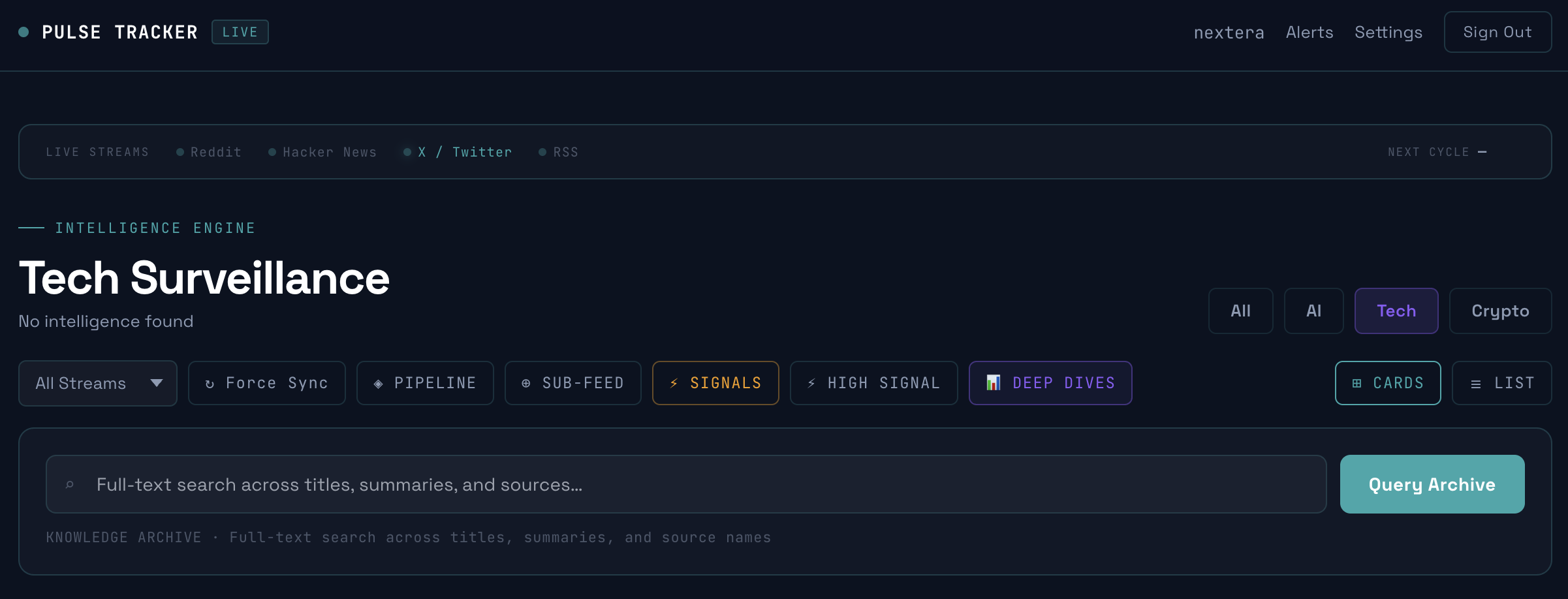1568x599 pixels.
Task: Click the Force Sync refresh icon
Action: tap(210, 384)
